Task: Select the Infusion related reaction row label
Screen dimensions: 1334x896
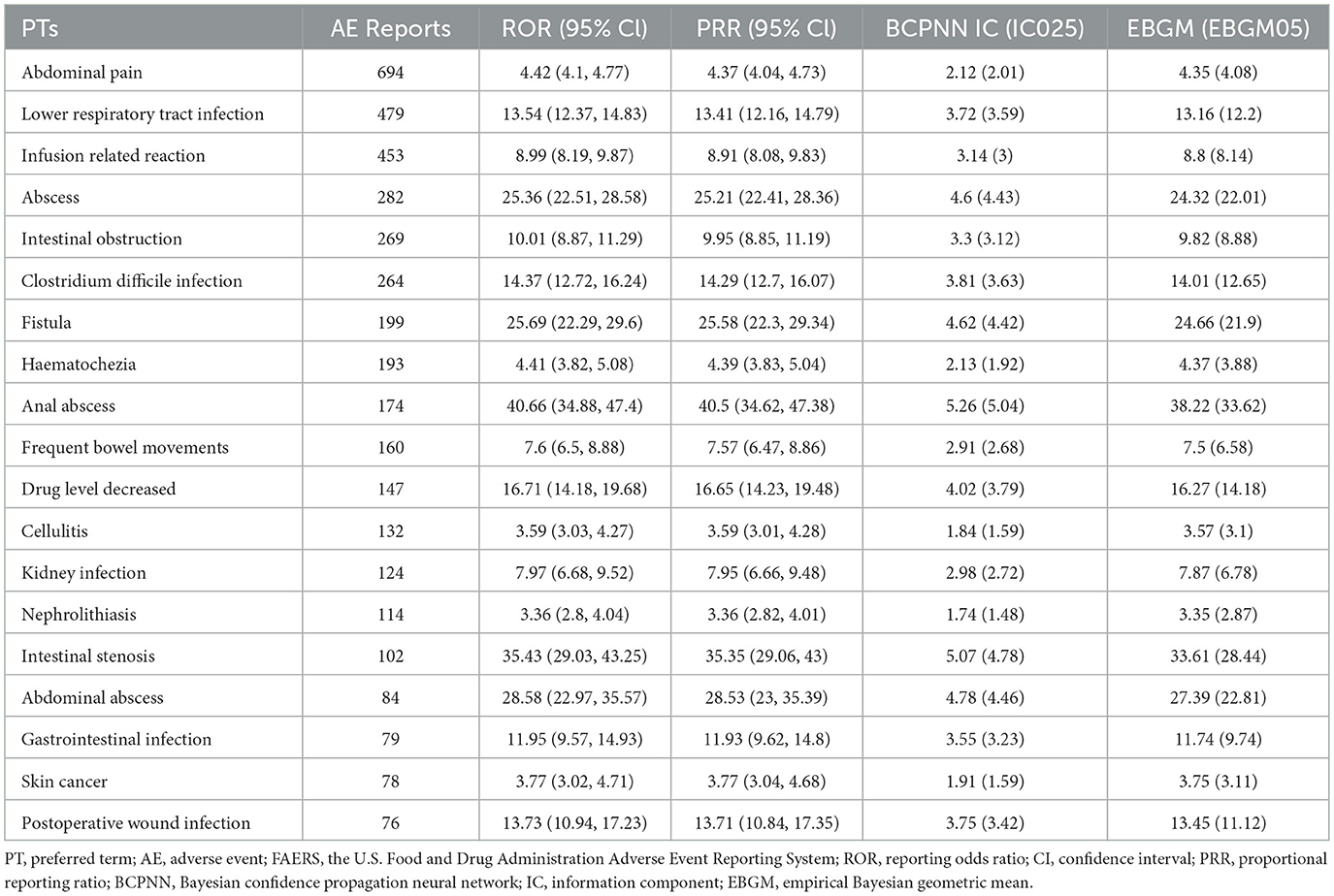Action: pos(114,155)
